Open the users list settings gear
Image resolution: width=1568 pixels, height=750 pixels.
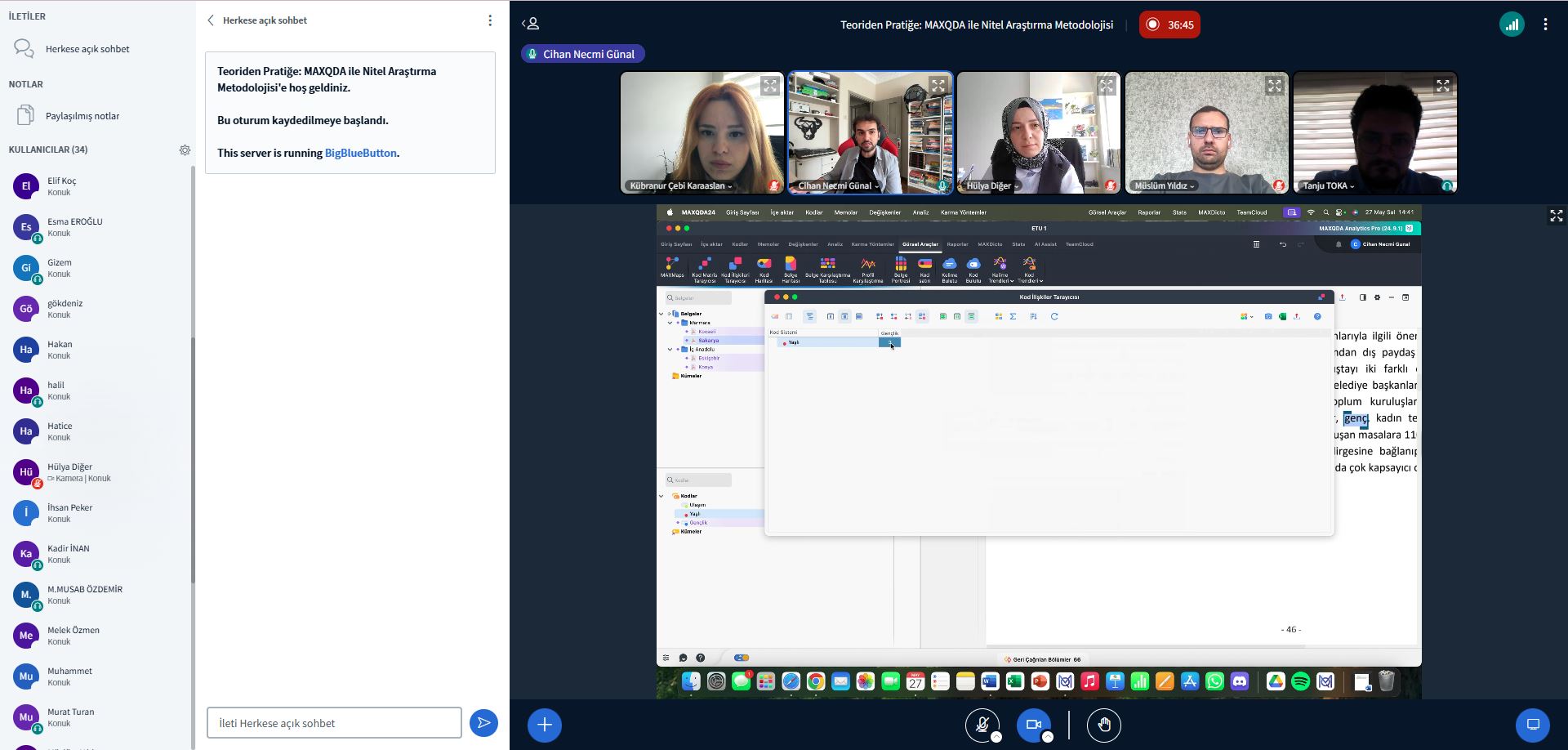click(185, 150)
